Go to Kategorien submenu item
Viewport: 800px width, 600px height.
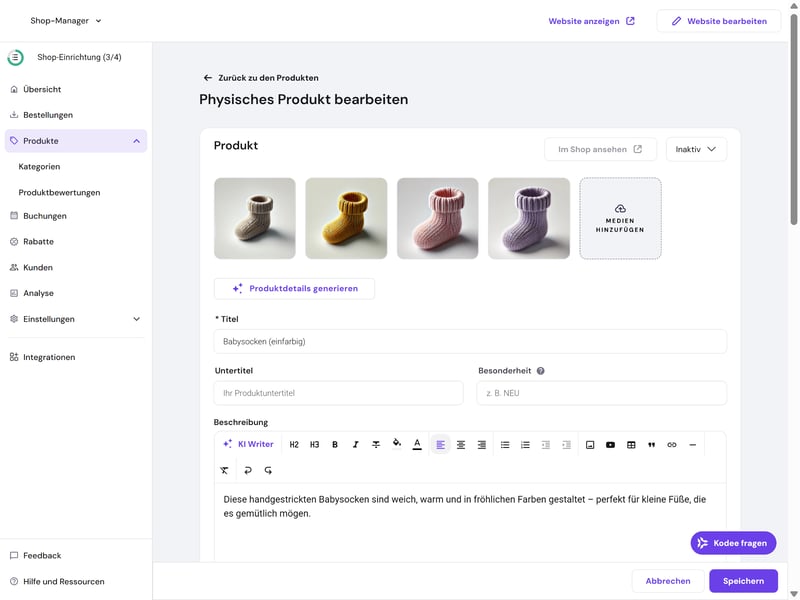[39, 167]
